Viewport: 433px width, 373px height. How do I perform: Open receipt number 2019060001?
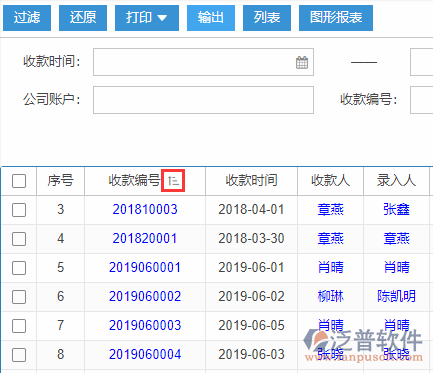pos(145,267)
